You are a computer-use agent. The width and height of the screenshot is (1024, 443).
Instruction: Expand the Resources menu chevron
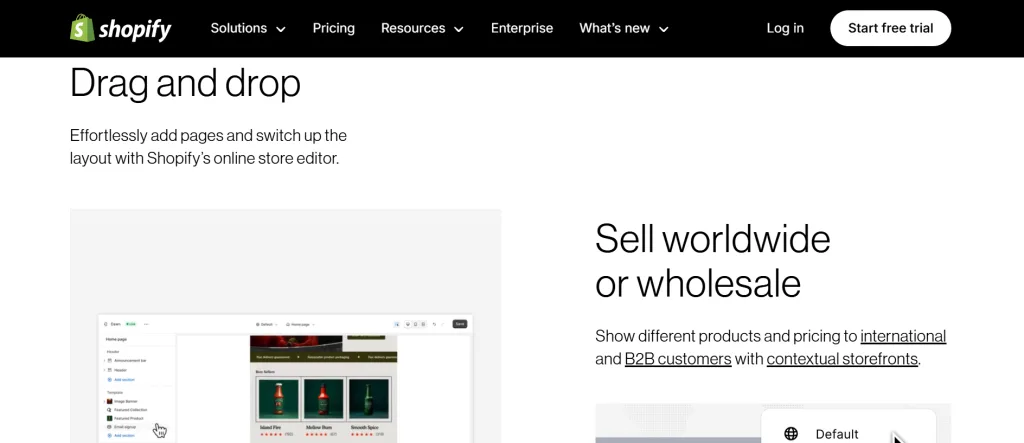[x=459, y=29]
